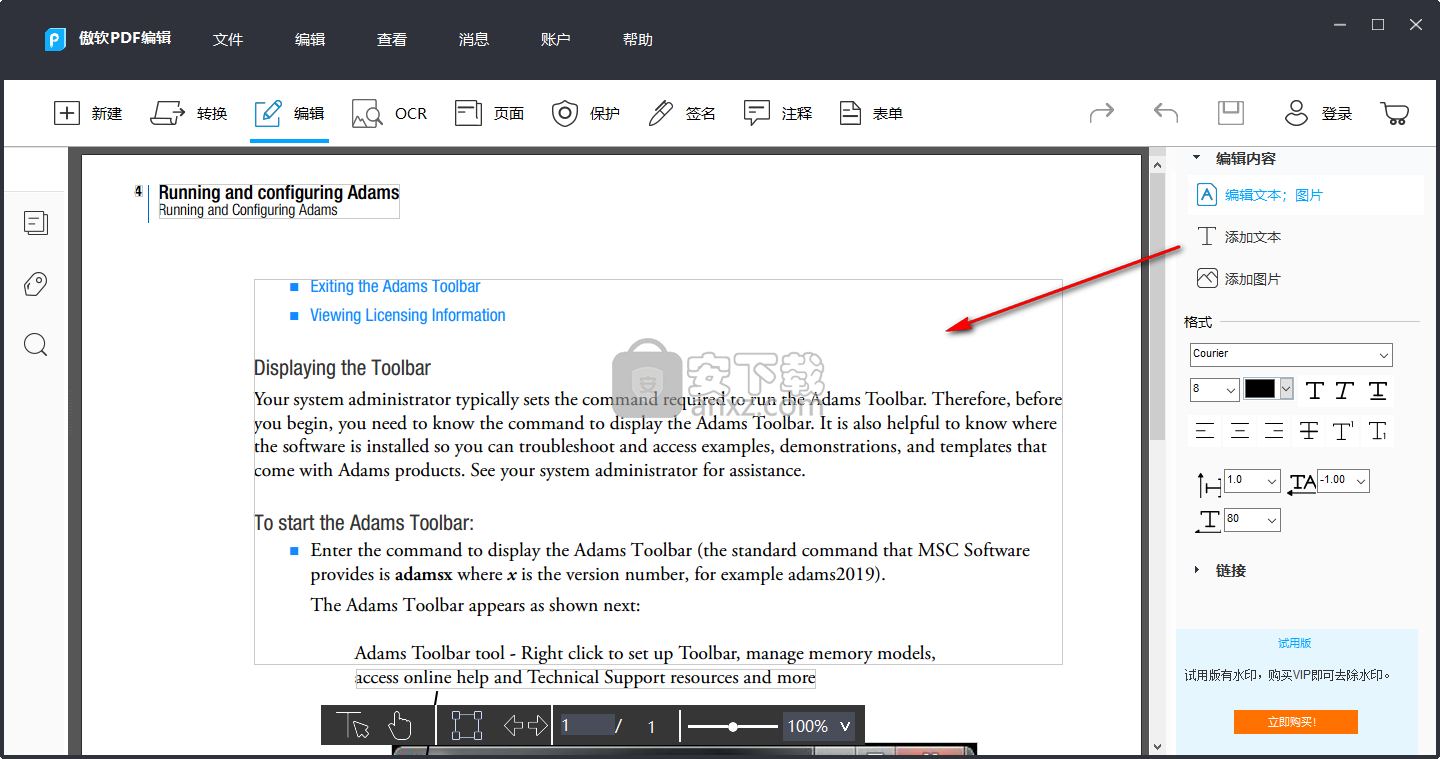Open the 保护 (Protect) tool
1440x759 pixels.
(586, 113)
